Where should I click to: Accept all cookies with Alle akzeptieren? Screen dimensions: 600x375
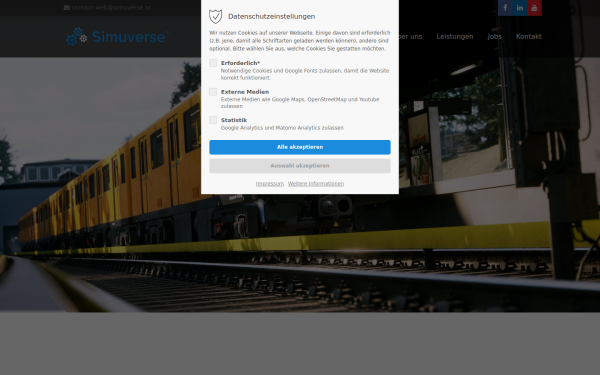click(x=300, y=147)
